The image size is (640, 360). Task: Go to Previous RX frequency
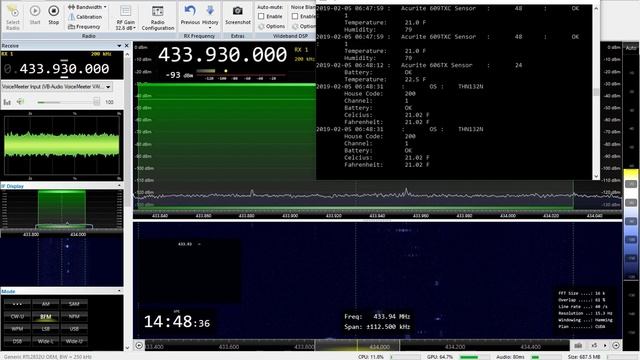coord(190,15)
